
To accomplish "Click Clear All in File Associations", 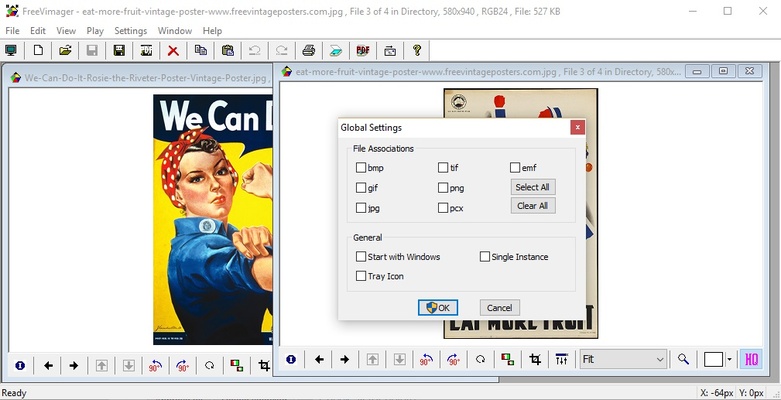I will [x=532, y=206].
